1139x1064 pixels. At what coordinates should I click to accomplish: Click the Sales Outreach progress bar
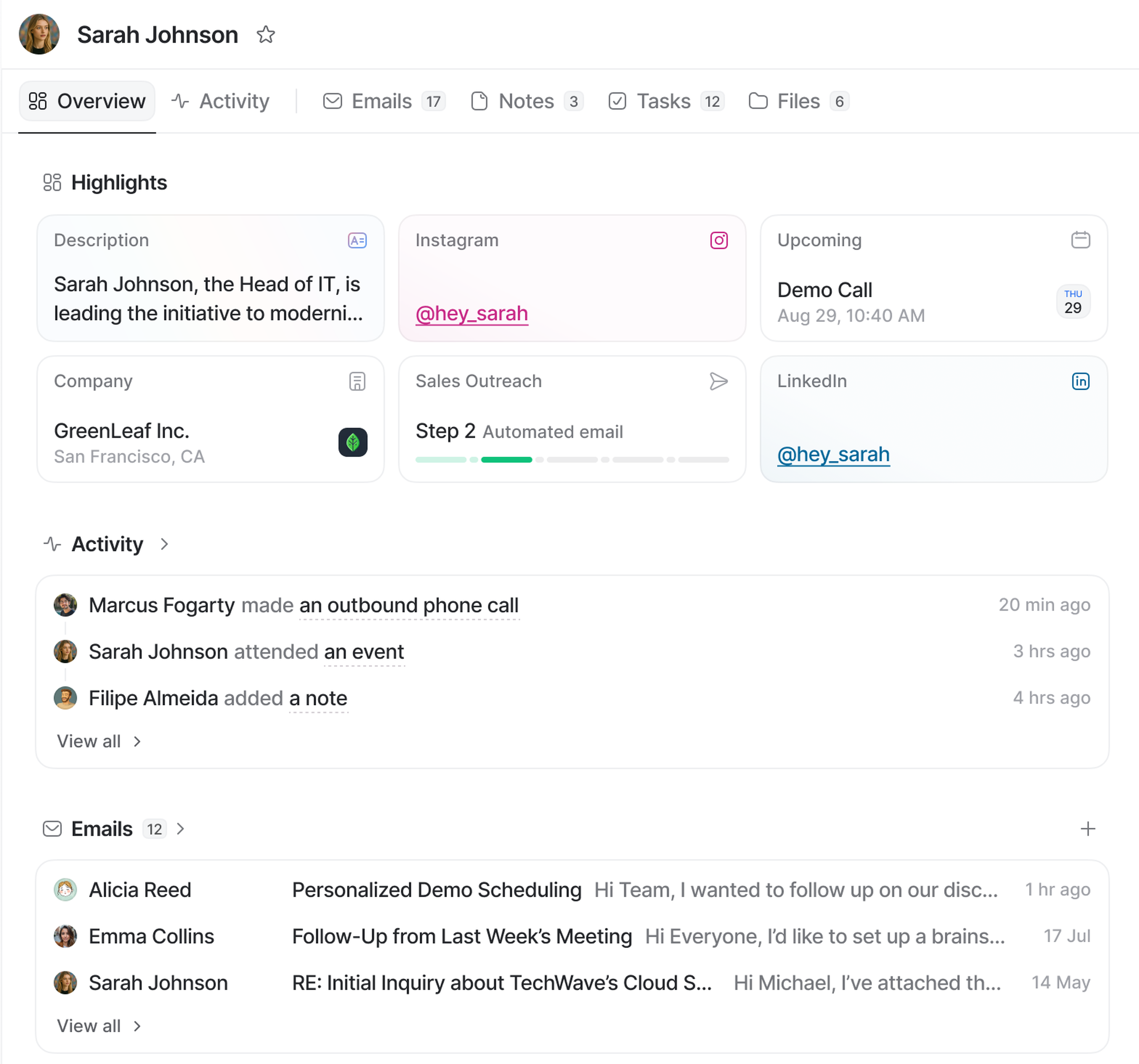pyautogui.click(x=572, y=459)
